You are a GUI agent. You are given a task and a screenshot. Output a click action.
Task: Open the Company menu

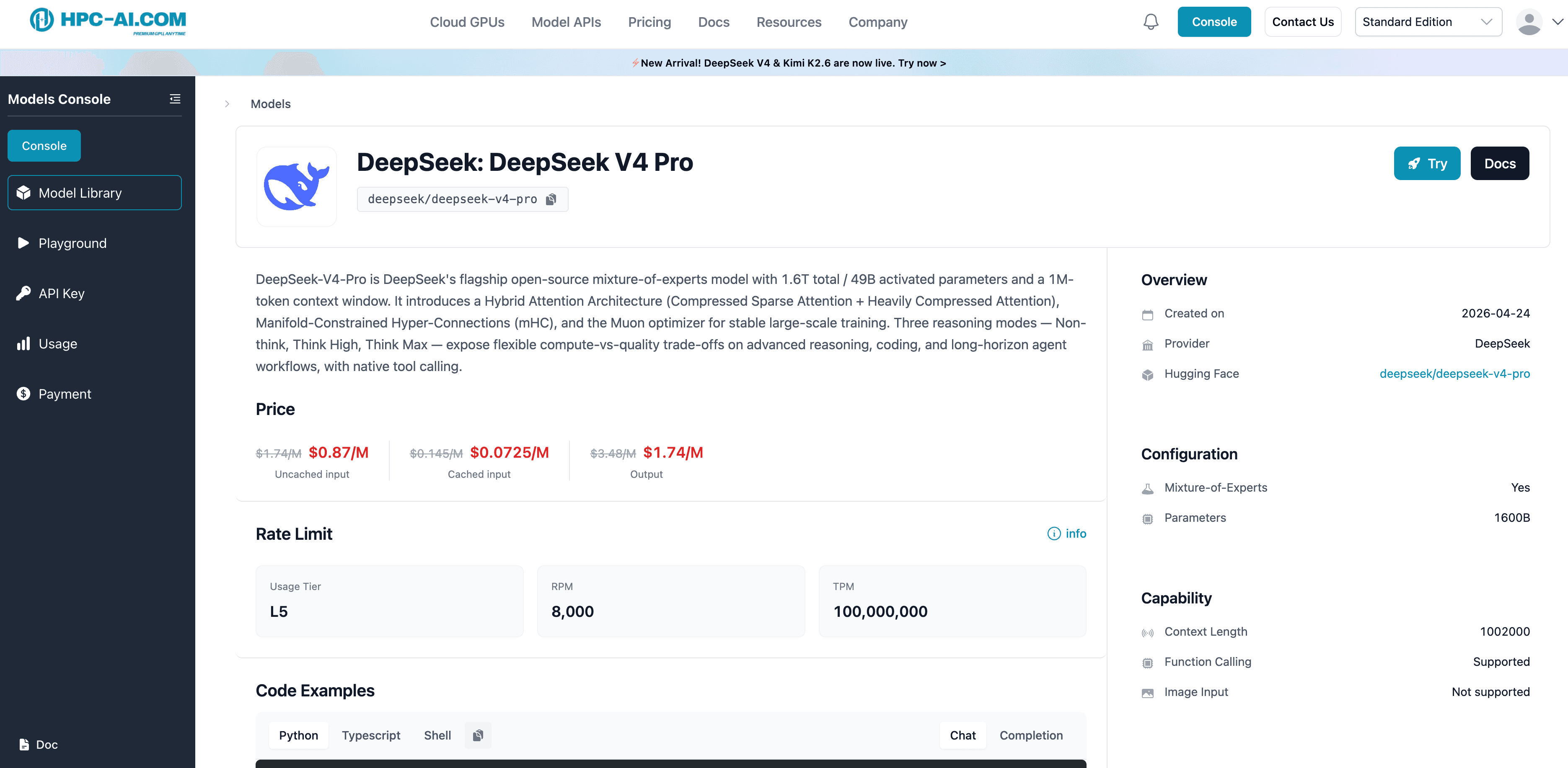click(878, 22)
